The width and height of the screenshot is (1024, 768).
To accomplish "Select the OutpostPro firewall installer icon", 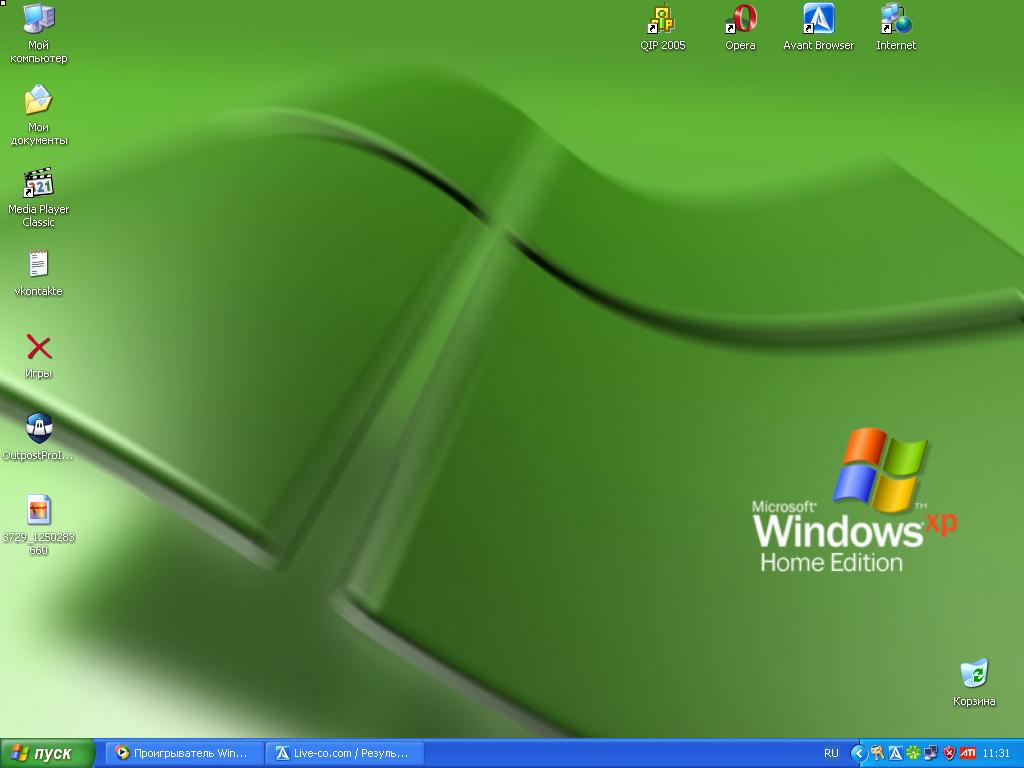I will (38, 429).
